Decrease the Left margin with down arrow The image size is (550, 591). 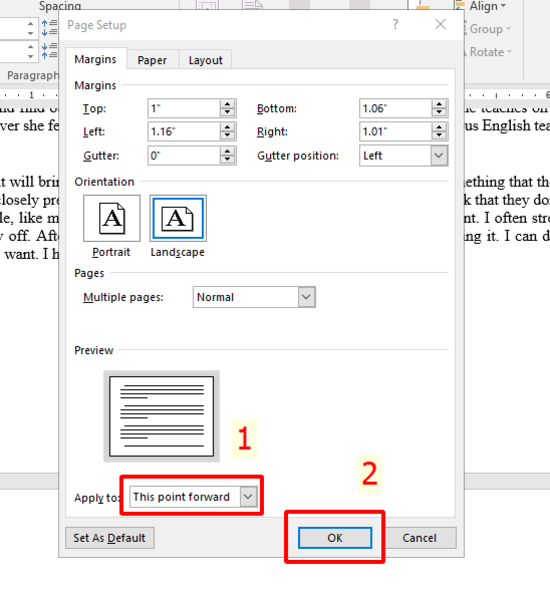227,136
